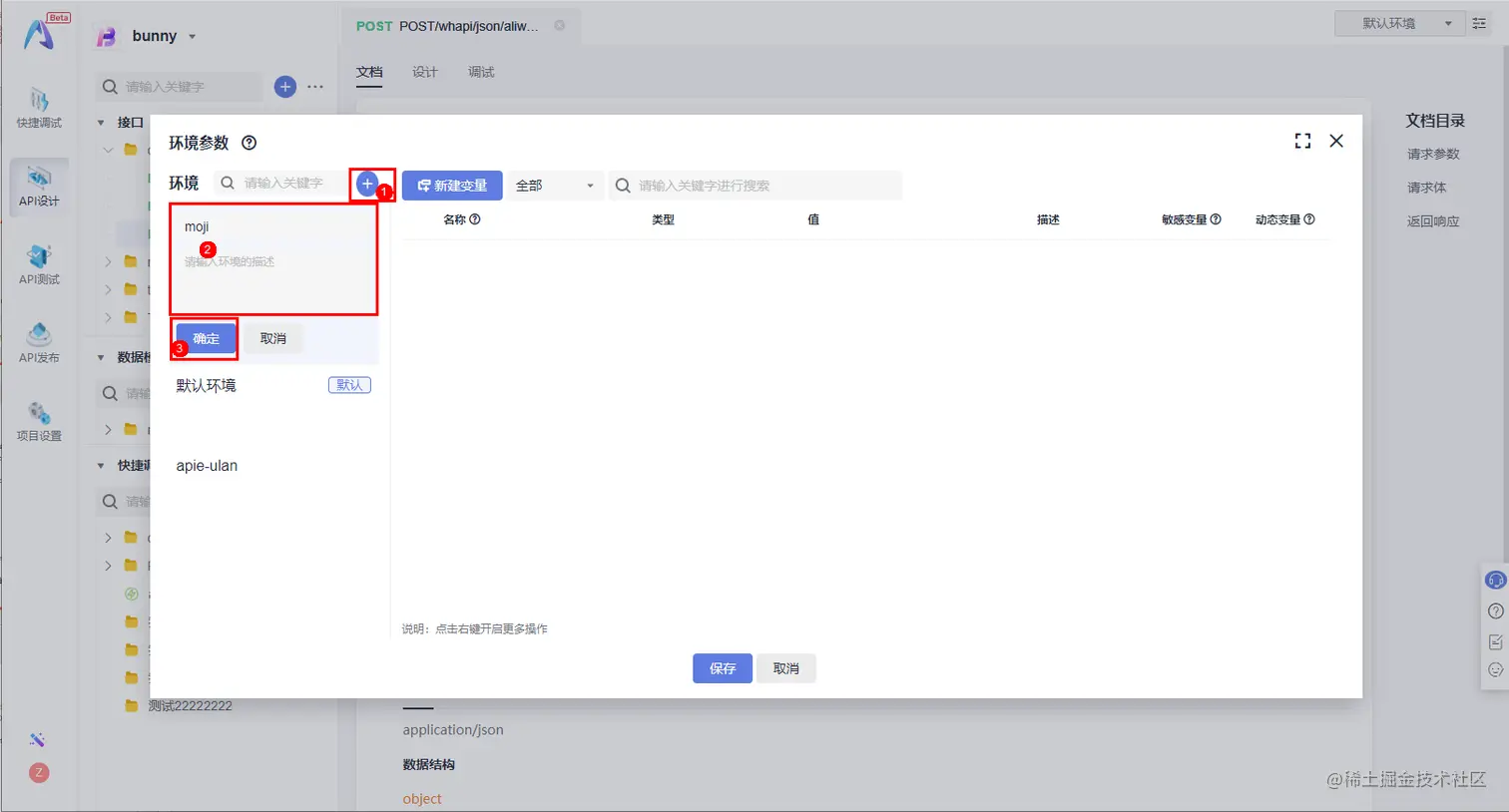Click 确定 to confirm new environment
Screen dimensions: 1509x812
click(207, 338)
